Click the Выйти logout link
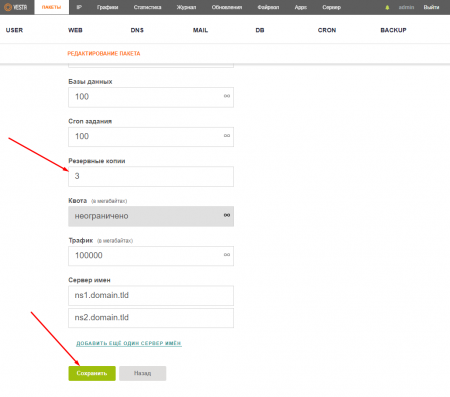Viewport: 450px width, 397px height. coord(431,7)
